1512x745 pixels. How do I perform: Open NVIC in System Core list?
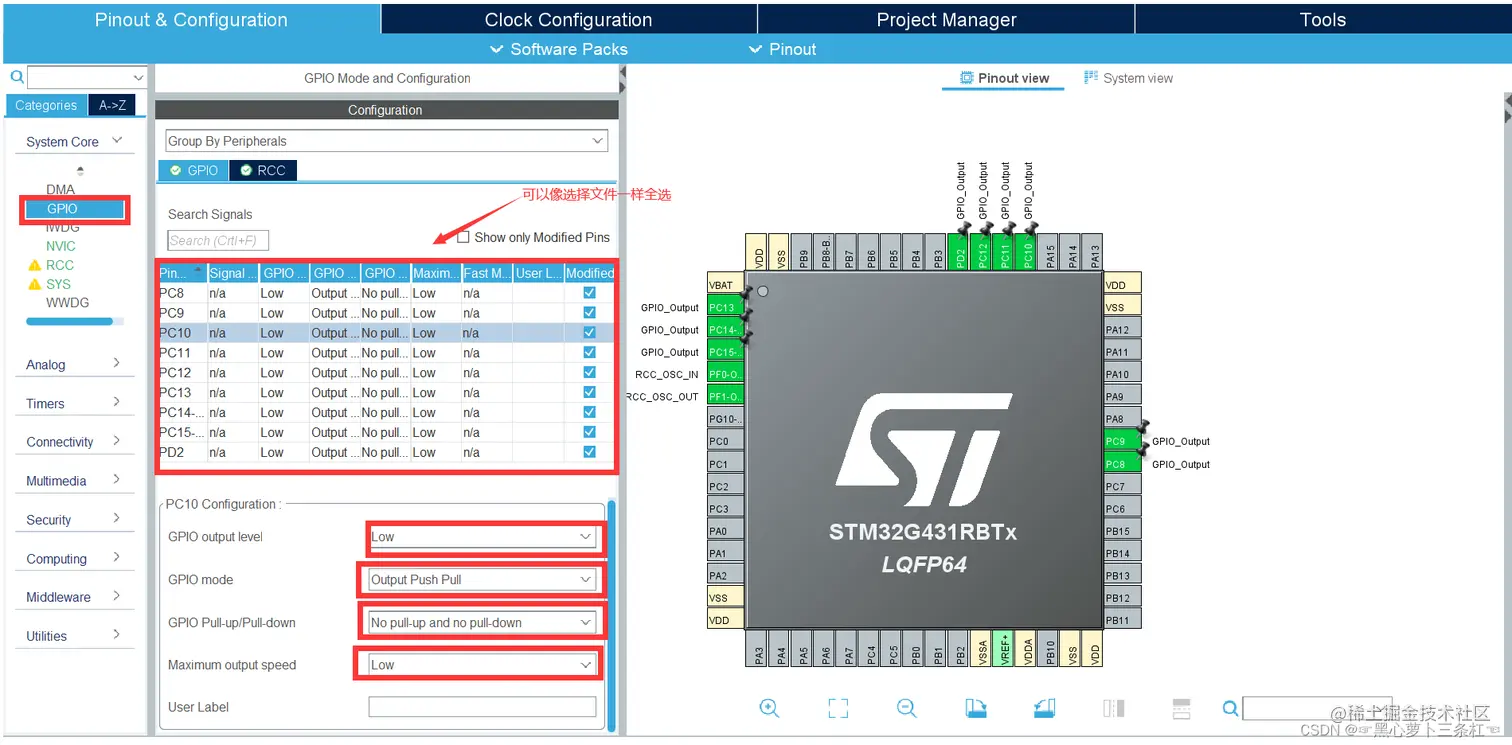tap(60, 246)
